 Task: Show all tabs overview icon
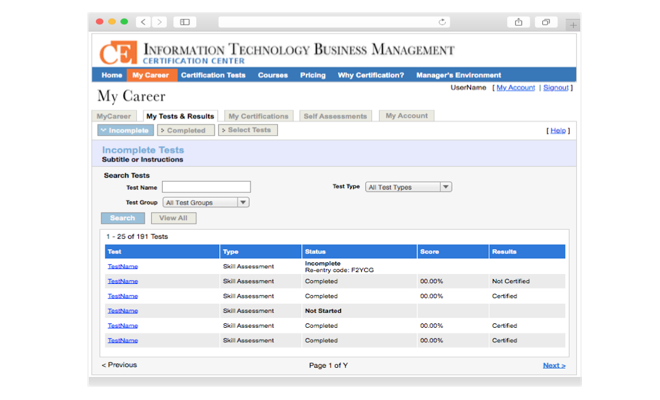(545, 22)
